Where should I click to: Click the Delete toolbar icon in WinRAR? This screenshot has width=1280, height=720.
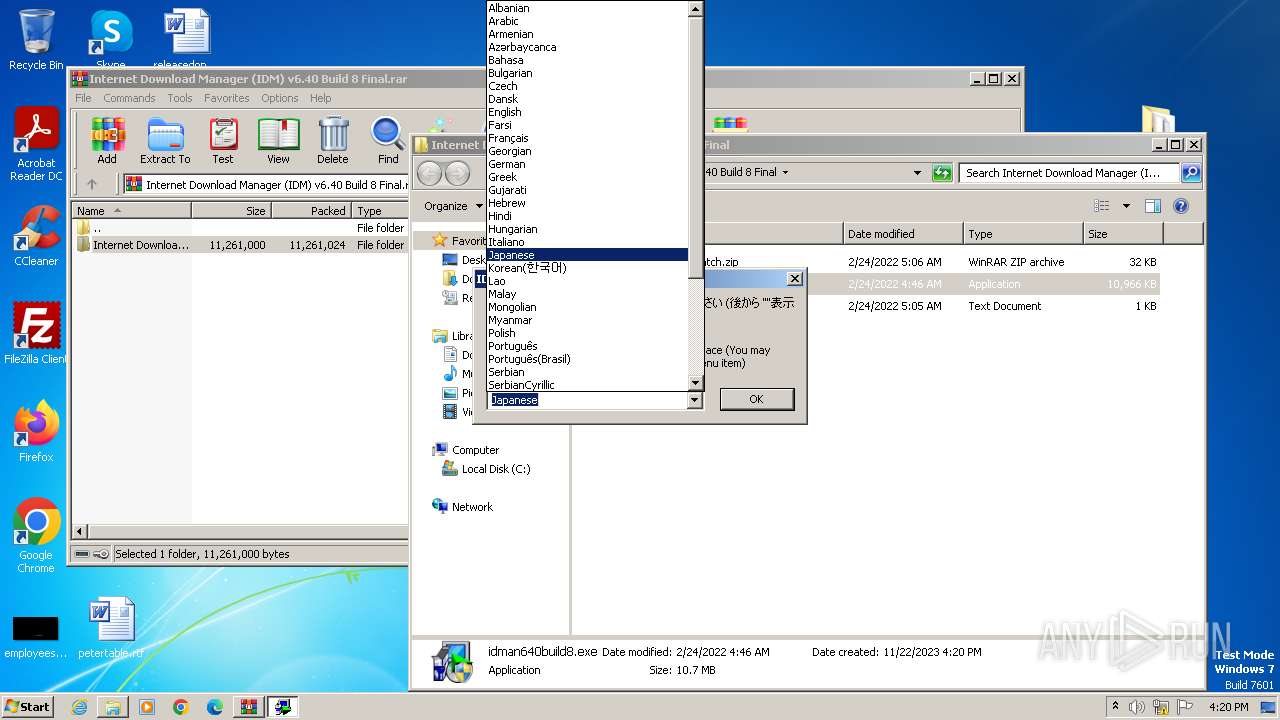click(333, 141)
